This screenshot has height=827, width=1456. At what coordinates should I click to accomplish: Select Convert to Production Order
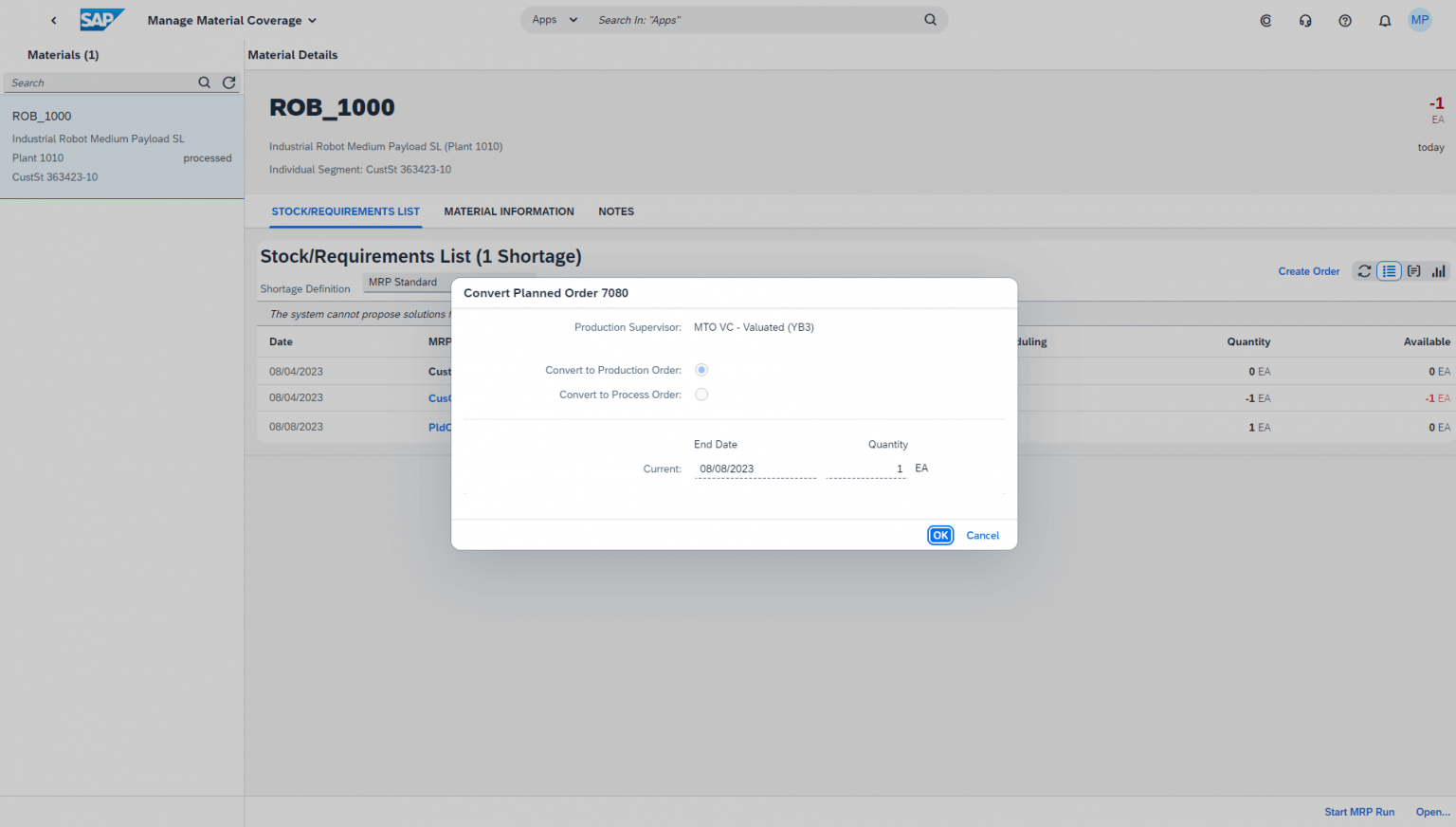701,370
